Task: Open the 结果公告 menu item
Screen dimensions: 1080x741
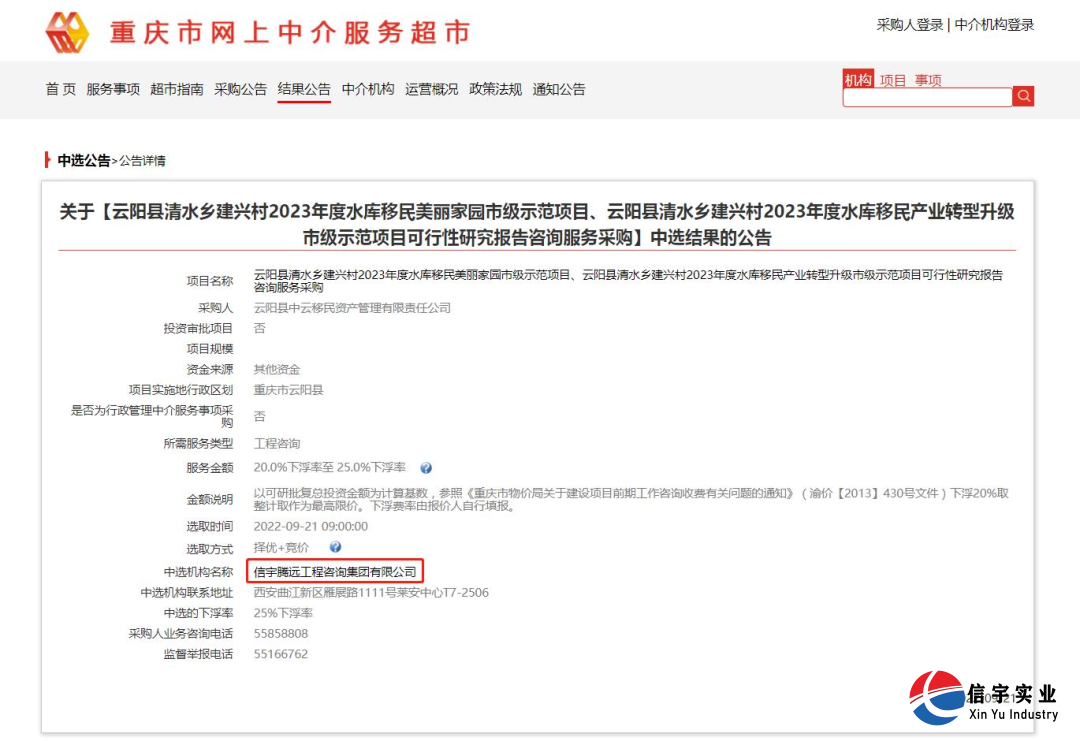Action: (303, 89)
